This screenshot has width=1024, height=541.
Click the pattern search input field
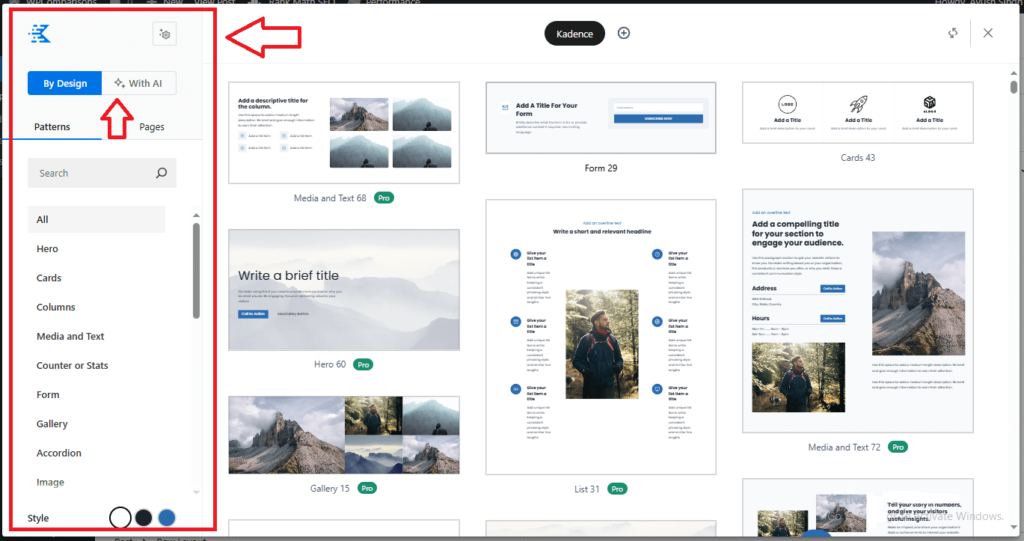[x=92, y=173]
